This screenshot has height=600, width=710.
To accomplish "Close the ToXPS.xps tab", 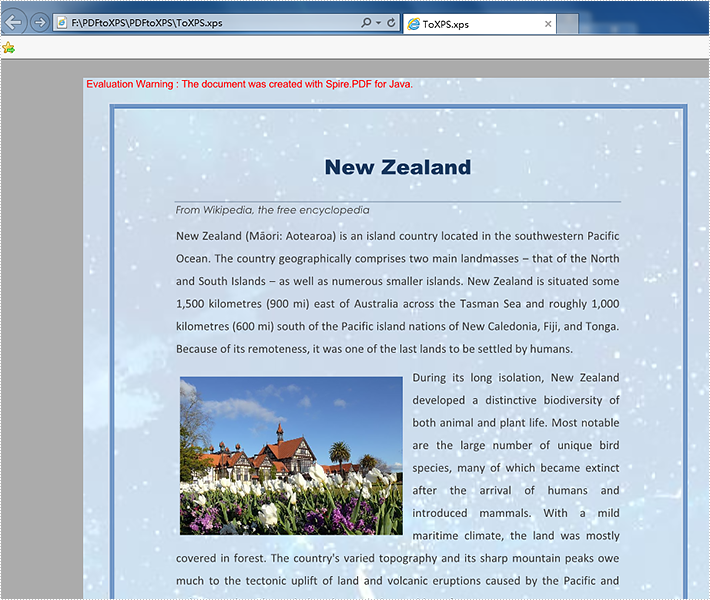I will pyautogui.click(x=548, y=24).
